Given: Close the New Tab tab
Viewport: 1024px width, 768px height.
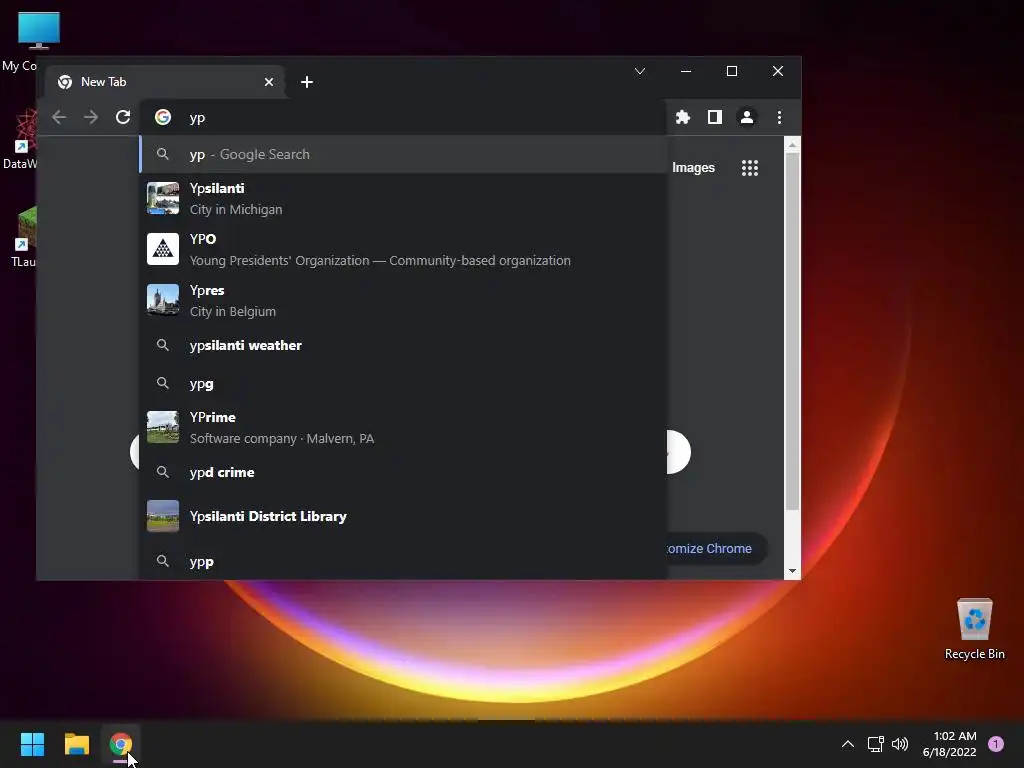Looking at the screenshot, I should (268, 82).
